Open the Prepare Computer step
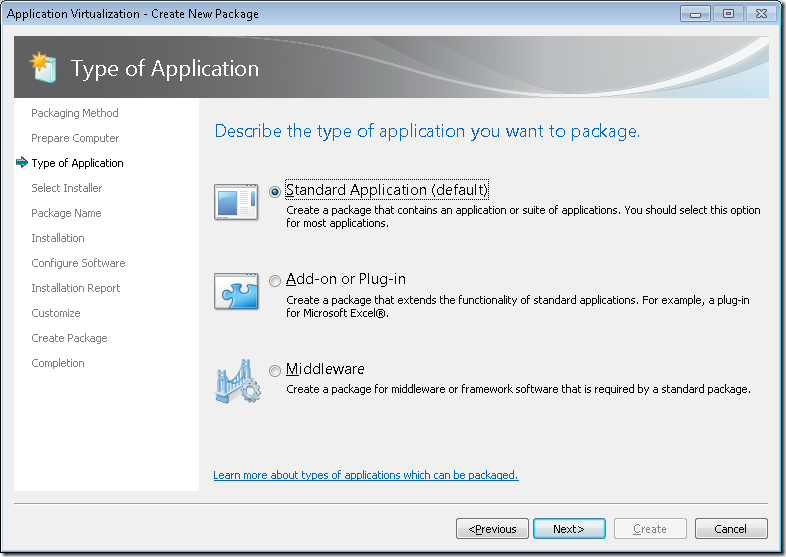 tap(75, 138)
